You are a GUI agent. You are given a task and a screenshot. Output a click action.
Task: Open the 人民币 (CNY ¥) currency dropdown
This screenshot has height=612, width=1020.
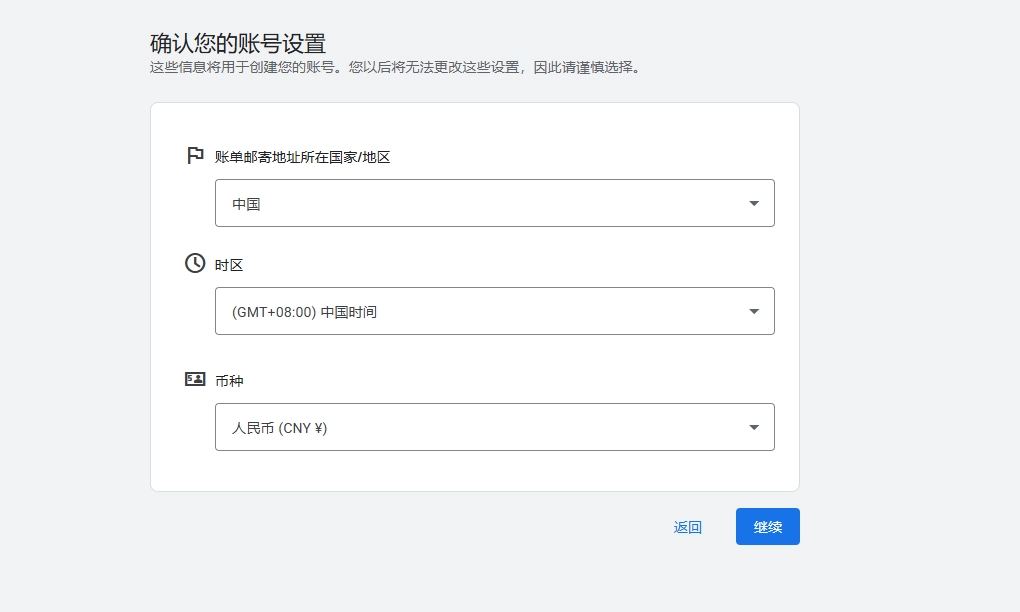click(x=494, y=427)
